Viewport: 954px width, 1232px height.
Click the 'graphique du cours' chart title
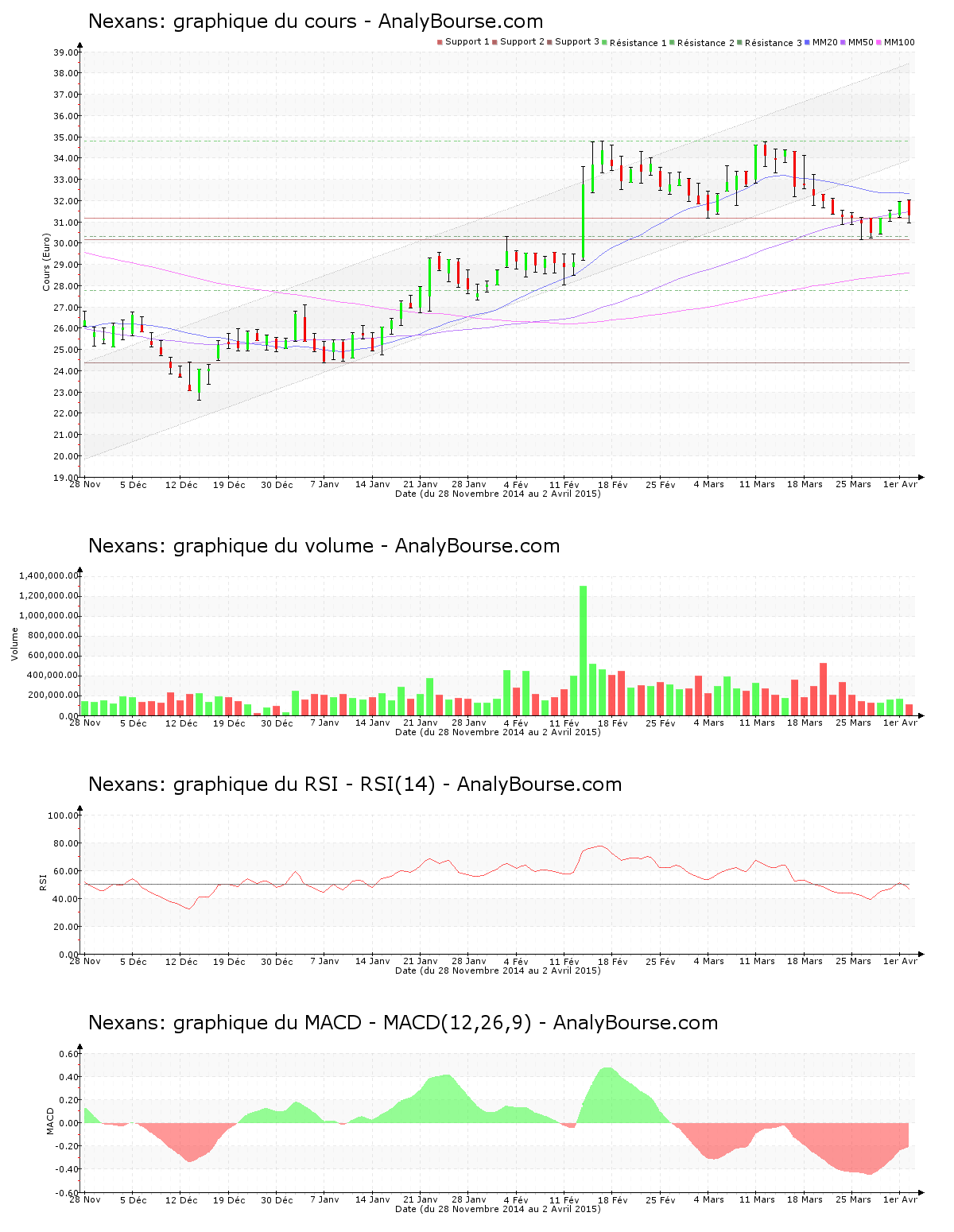click(x=316, y=21)
